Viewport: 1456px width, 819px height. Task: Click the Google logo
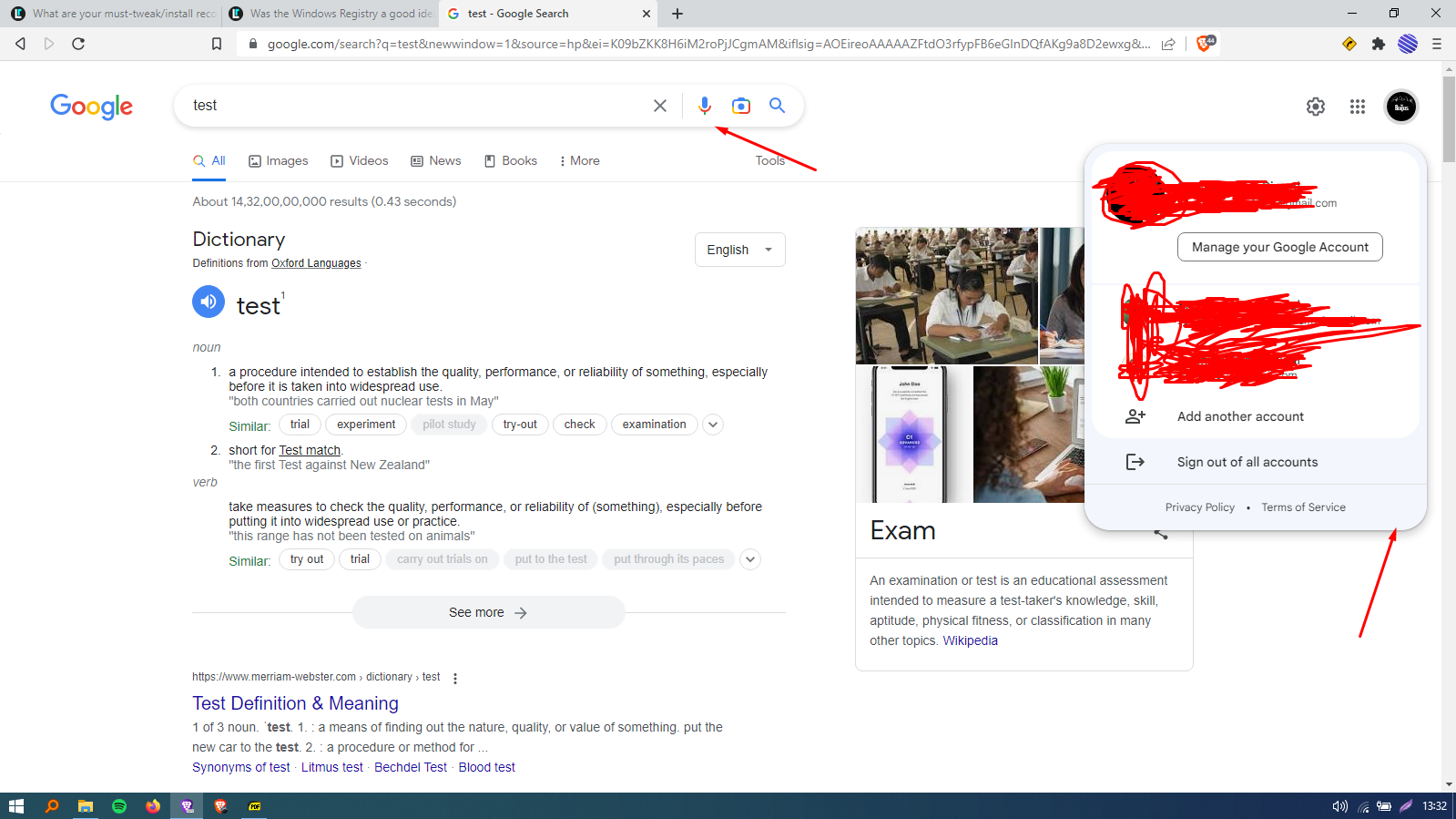click(91, 107)
